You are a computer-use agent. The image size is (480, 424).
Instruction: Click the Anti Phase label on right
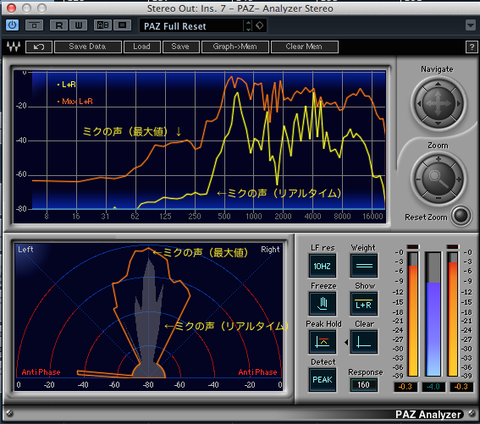[257, 372]
